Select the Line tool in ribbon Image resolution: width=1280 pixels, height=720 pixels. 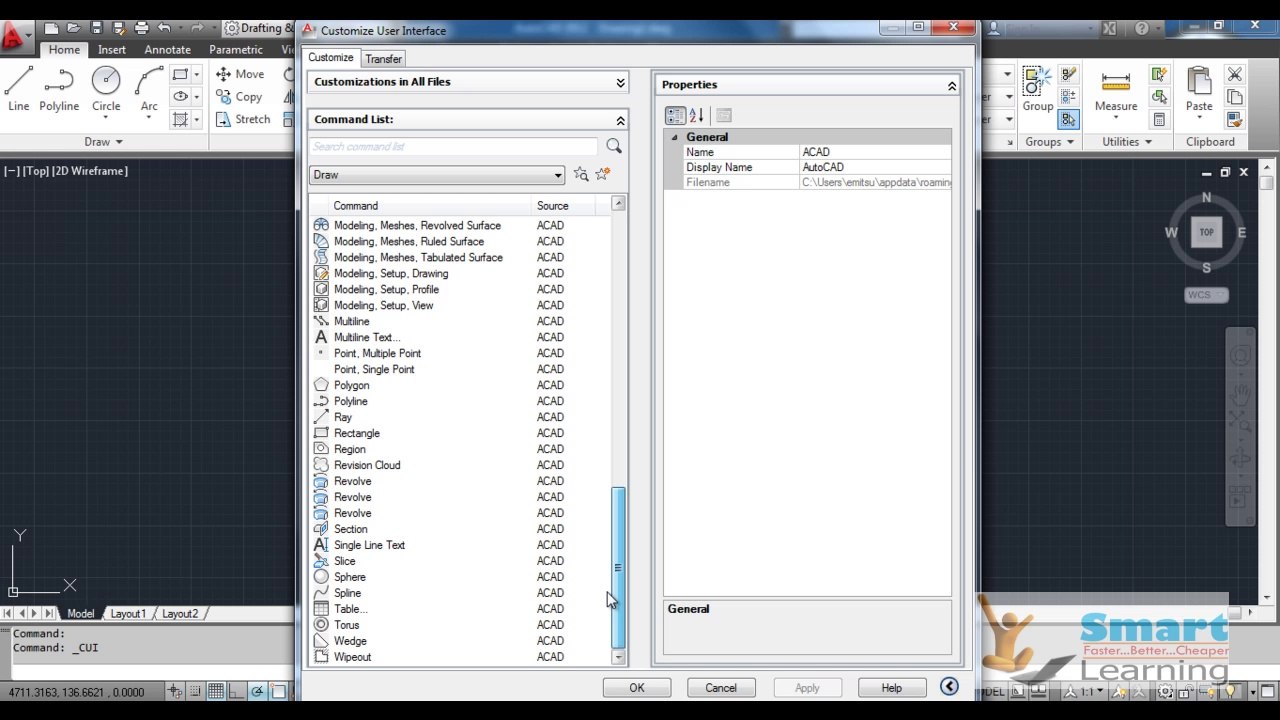click(18, 89)
